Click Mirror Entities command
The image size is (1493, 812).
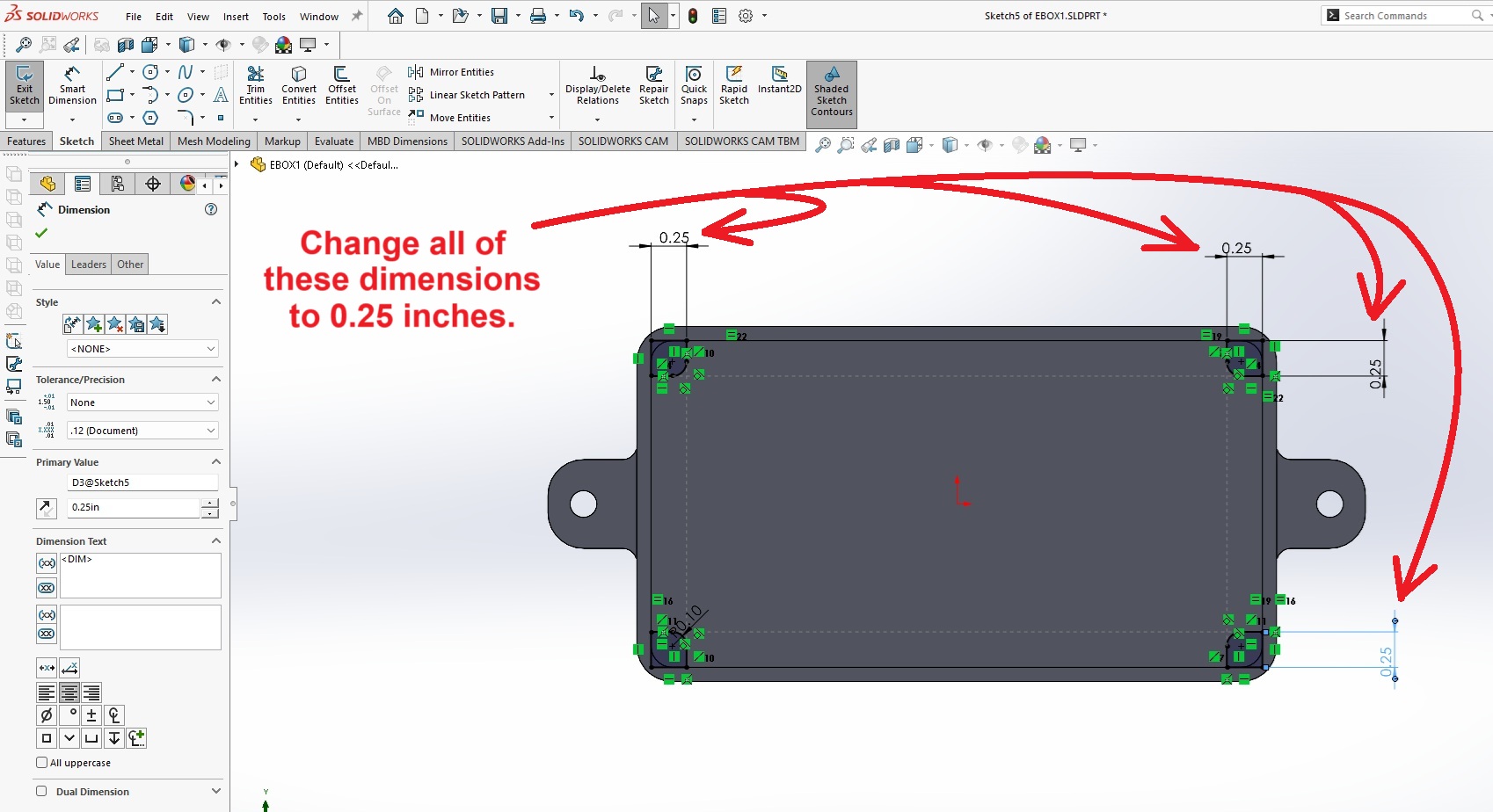click(461, 72)
